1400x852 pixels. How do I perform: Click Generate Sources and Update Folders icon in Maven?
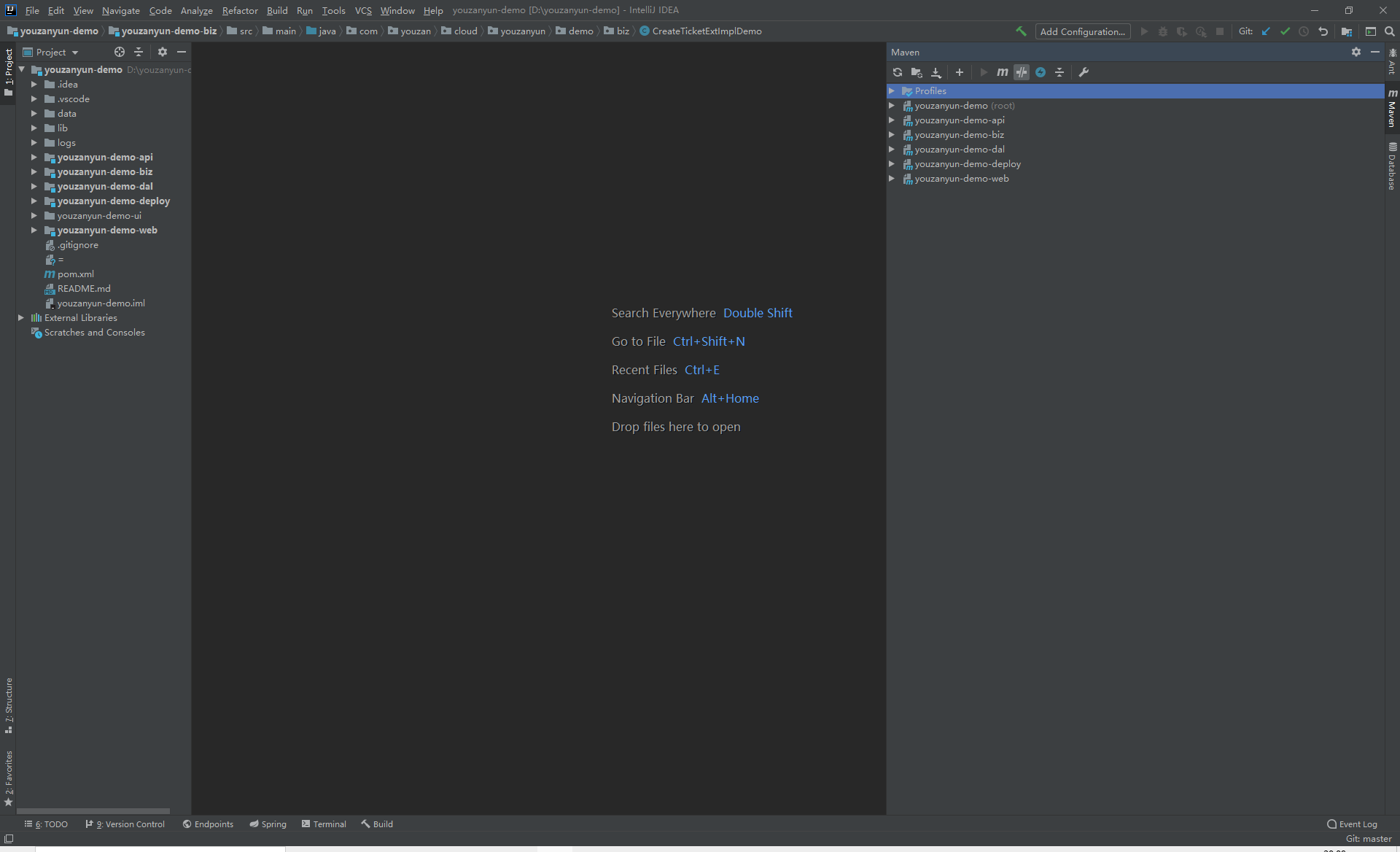click(x=917, y=72)
